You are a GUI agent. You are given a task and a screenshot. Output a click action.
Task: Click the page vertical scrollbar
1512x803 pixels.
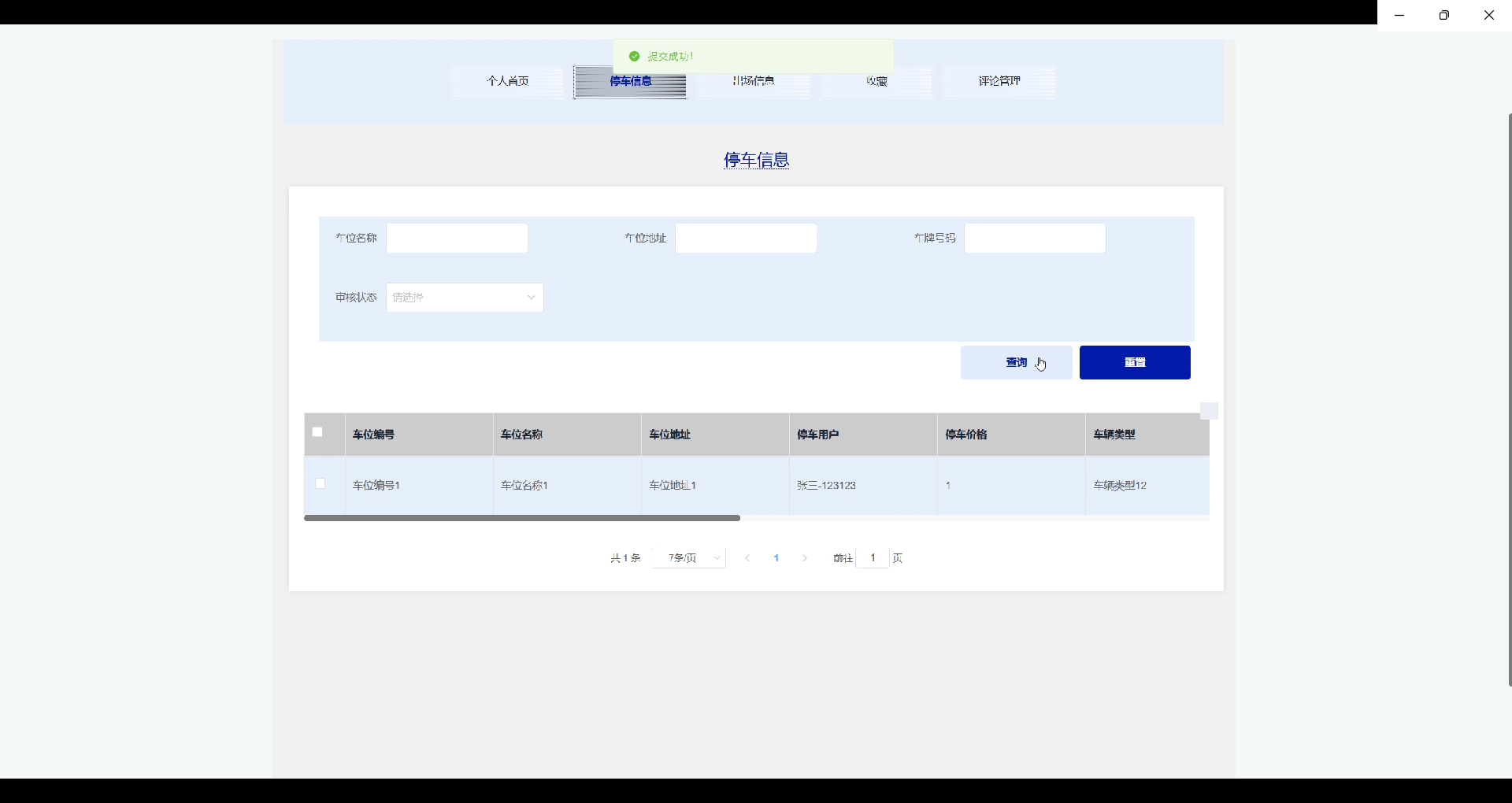[1510, 400]
